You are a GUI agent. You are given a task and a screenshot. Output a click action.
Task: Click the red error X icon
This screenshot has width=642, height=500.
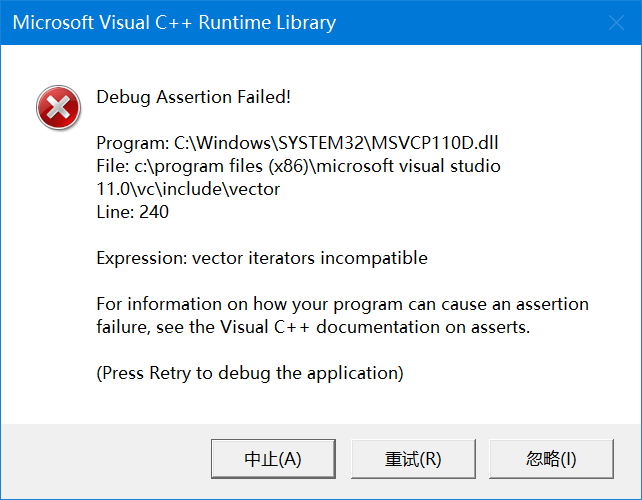(58, 107)
